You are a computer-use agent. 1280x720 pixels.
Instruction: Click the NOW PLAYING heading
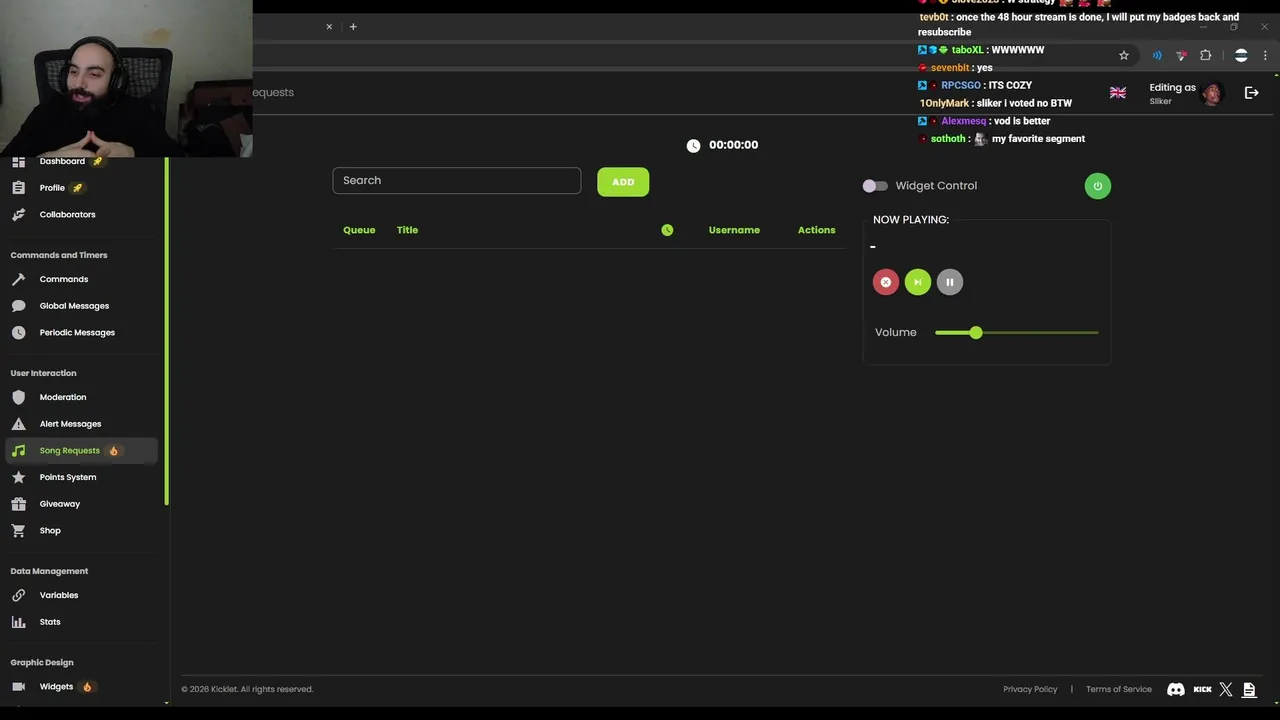[x=911, y=220]
